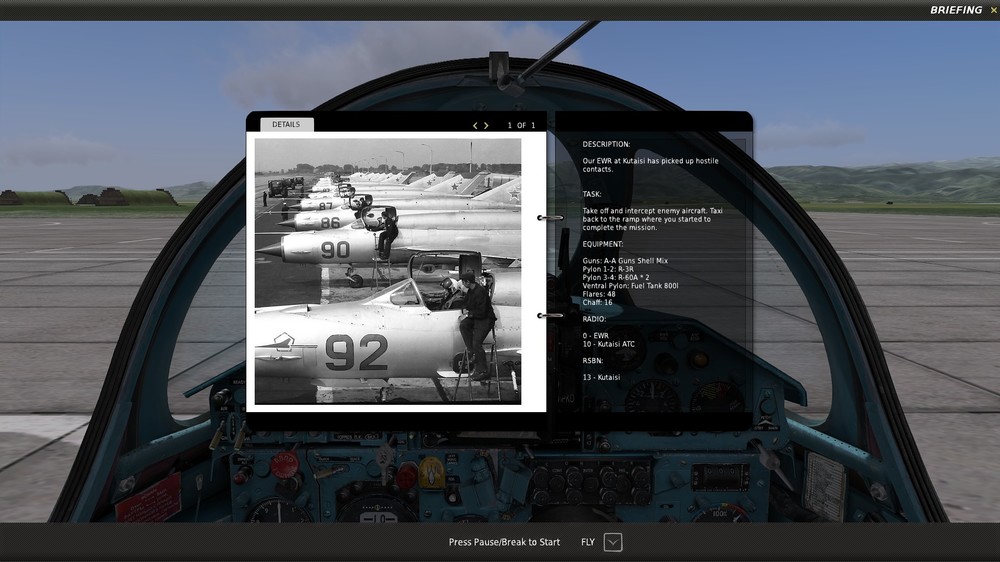Click the upper binder ring of briefing
The height and width of the screenshot is (562, 1000).
point(549,217)
